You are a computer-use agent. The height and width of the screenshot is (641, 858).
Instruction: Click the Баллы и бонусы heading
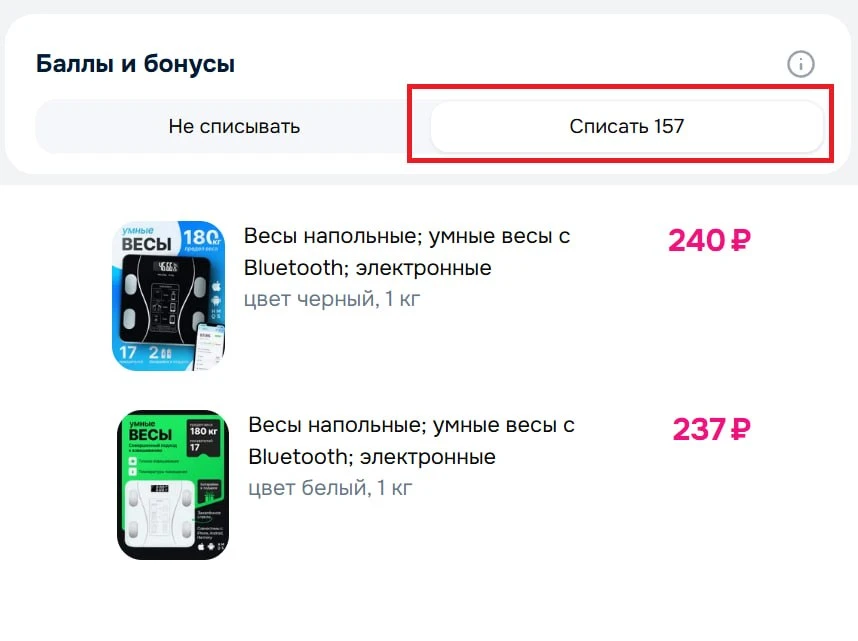[x=135, y=65]
